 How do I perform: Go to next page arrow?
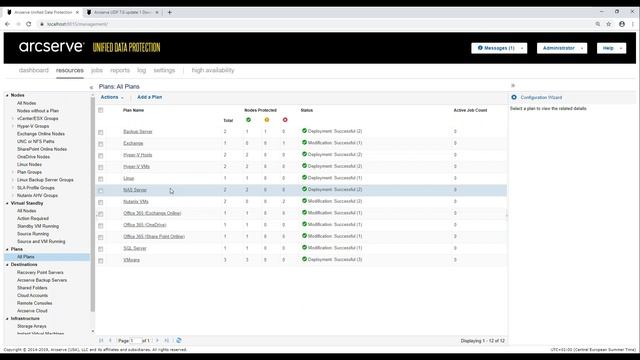point(158,340)
